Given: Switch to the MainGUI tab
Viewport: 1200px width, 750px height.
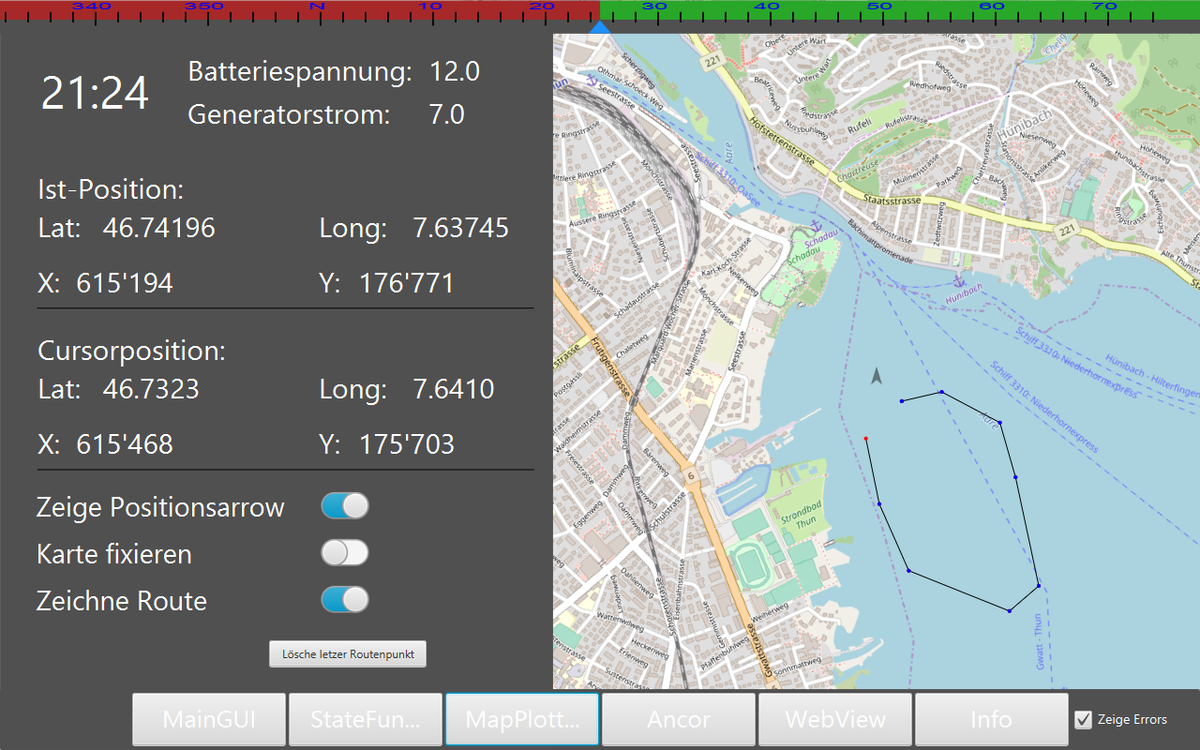Looking at the screenshot, I should [209, 719].
